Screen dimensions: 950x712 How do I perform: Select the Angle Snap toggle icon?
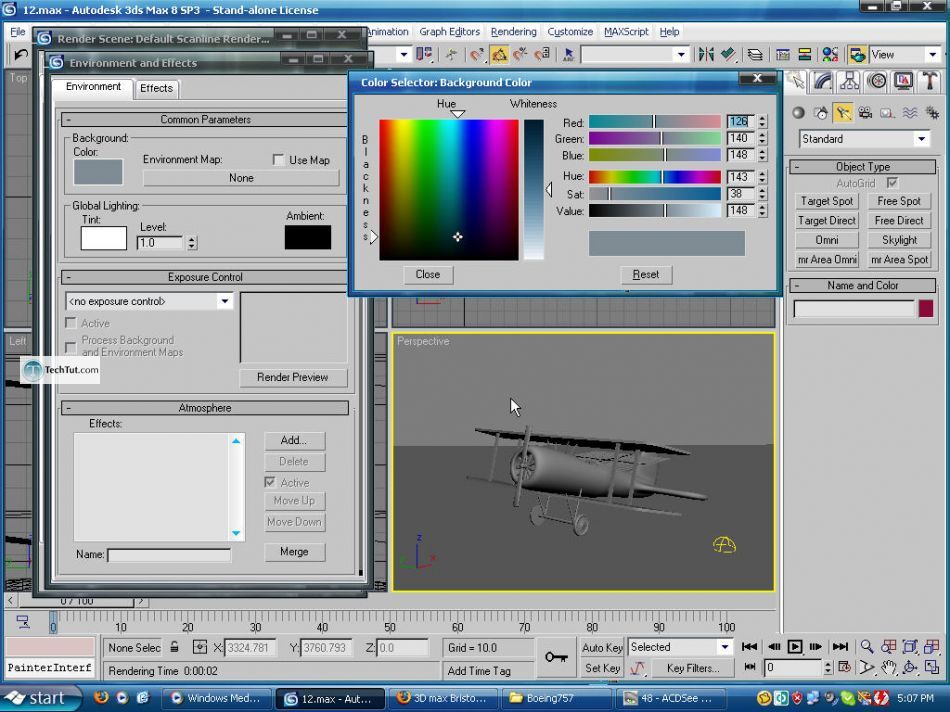click(499, 55)
